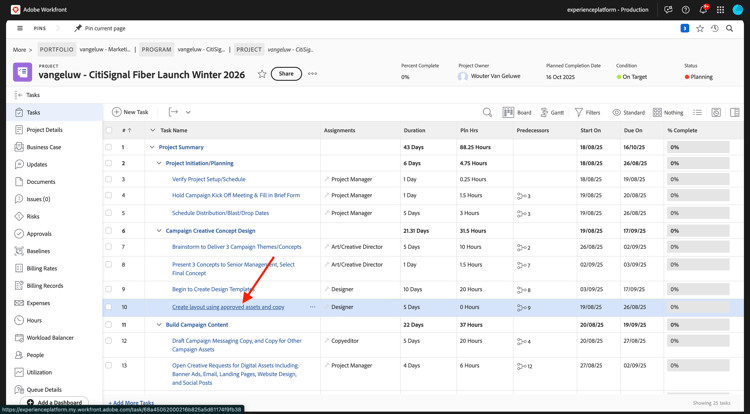Collapse the Project Initiation/Planning group
The image size is (750, 414).
(x=159, y=163)
